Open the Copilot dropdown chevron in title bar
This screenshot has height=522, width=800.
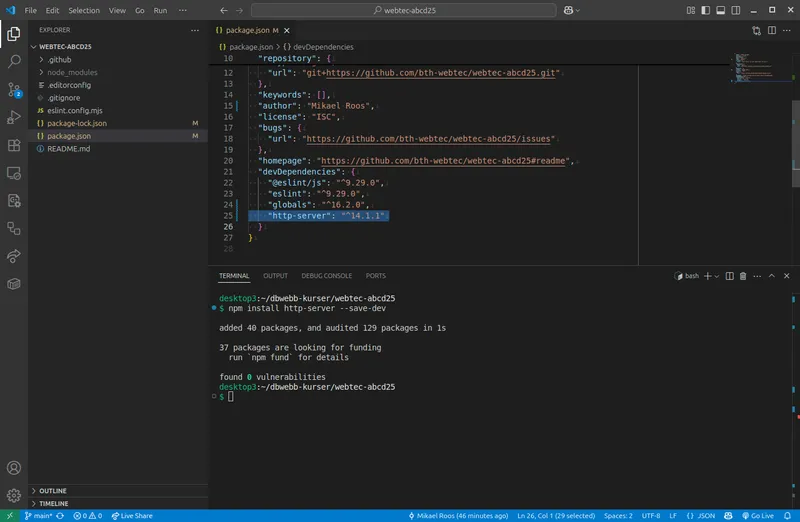tap(578, 10)
